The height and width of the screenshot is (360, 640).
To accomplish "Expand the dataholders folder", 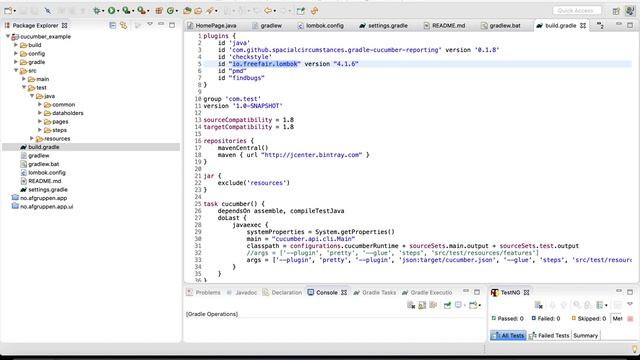I will pyautogui.click(x=40, y=113).
